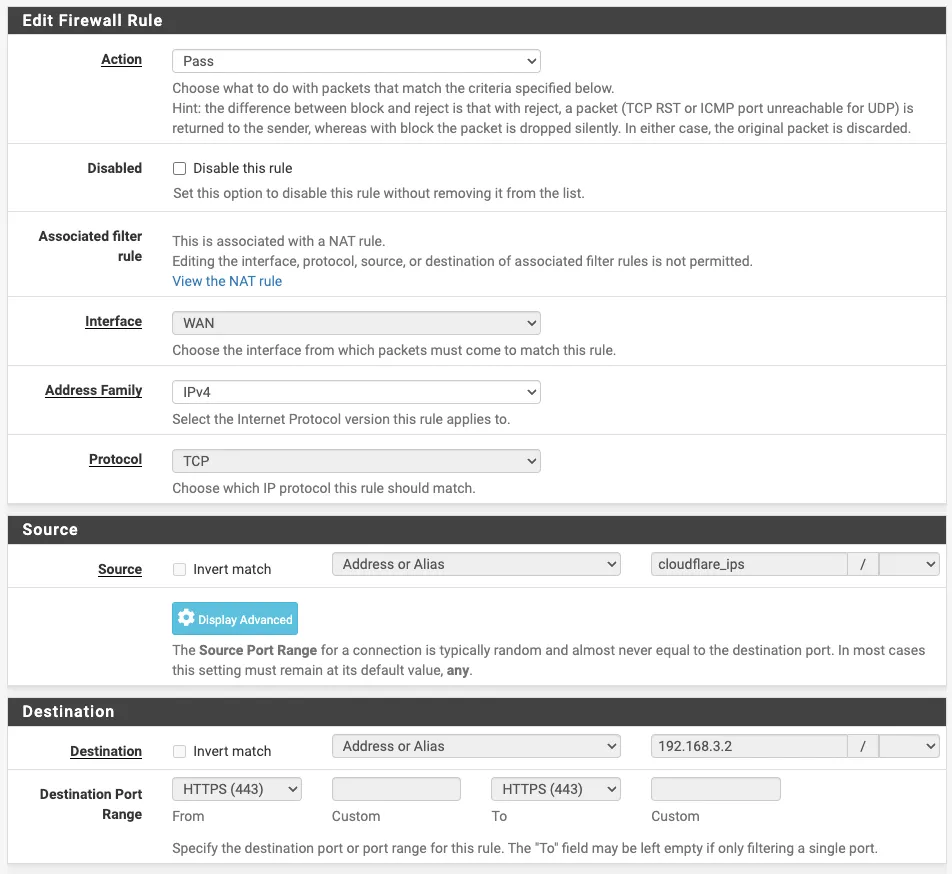The width and height of the screenshot is (952, 874).
Task: Open Destination Port From dropdown HTTPS (443)
Action: tap(237, 789)
